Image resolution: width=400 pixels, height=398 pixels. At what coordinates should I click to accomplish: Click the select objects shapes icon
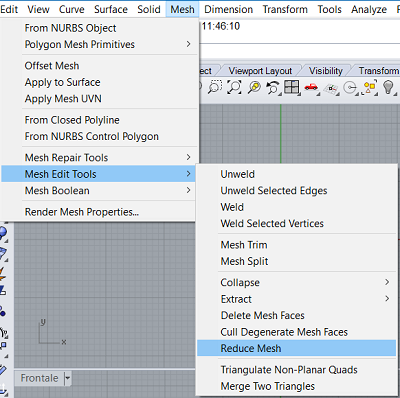tap(370, 87)
